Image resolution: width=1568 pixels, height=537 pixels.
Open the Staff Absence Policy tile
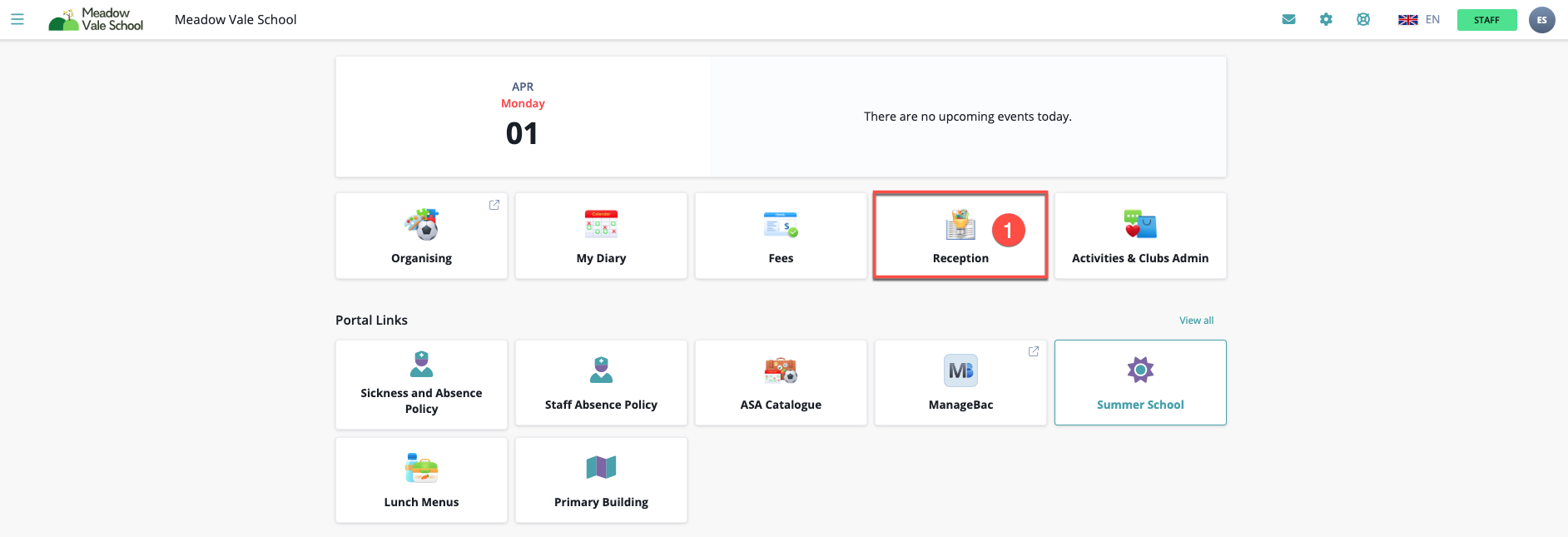[x=601, y=383]
